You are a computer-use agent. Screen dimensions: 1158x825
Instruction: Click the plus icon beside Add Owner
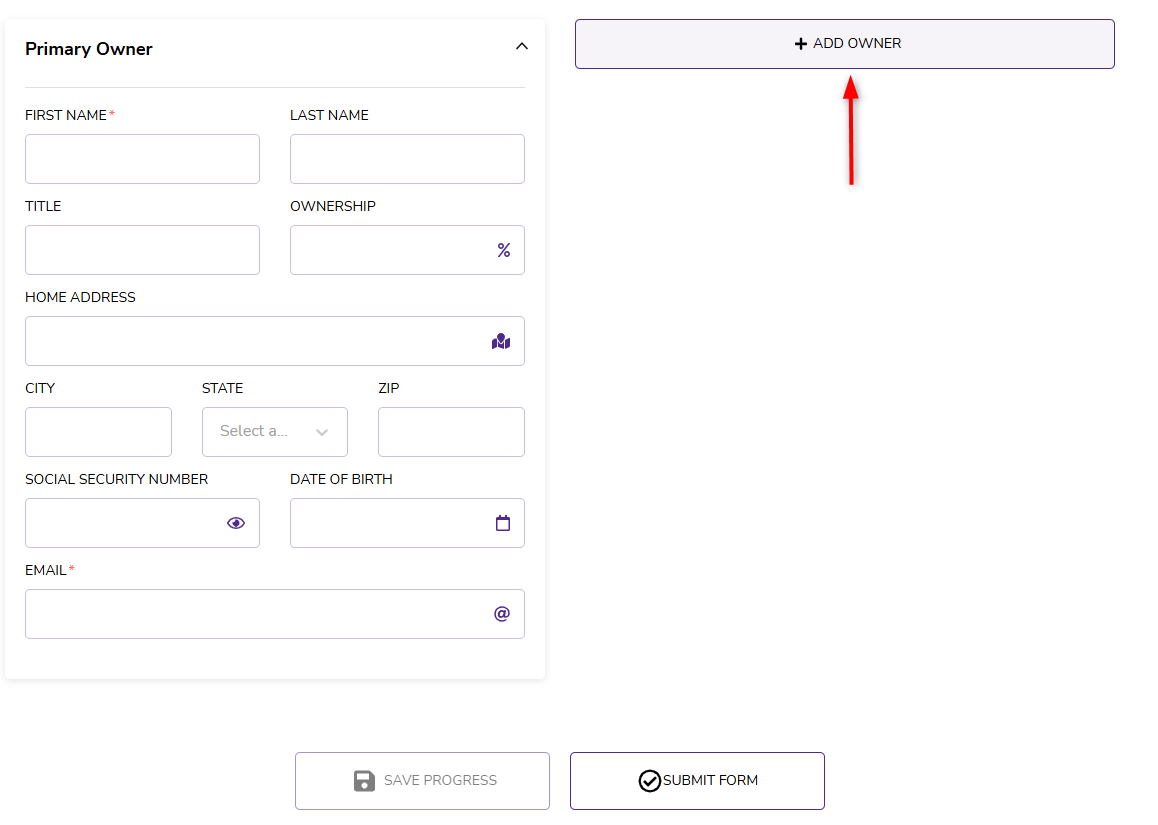tap(800, 44)
